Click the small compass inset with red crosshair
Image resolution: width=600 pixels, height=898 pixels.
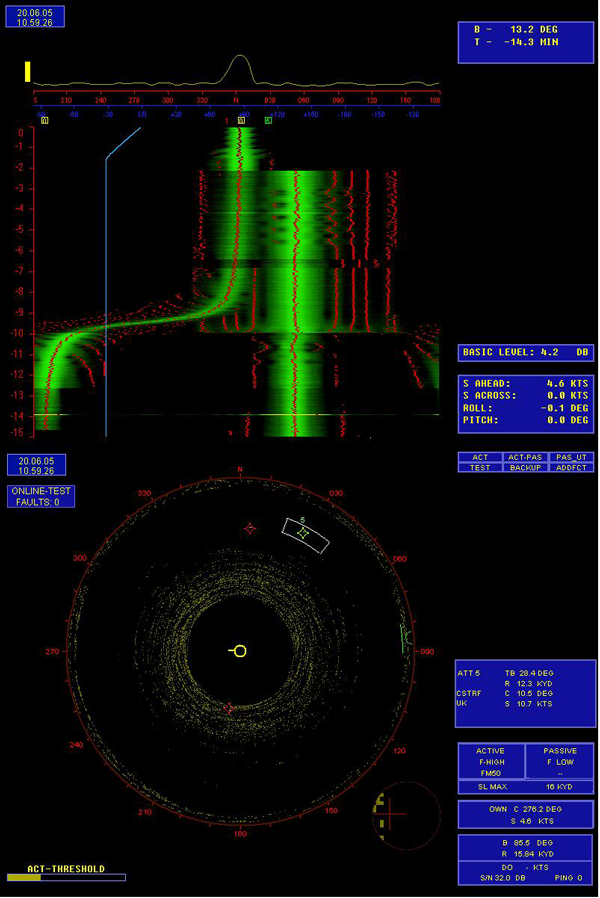(x=405, y=814)
